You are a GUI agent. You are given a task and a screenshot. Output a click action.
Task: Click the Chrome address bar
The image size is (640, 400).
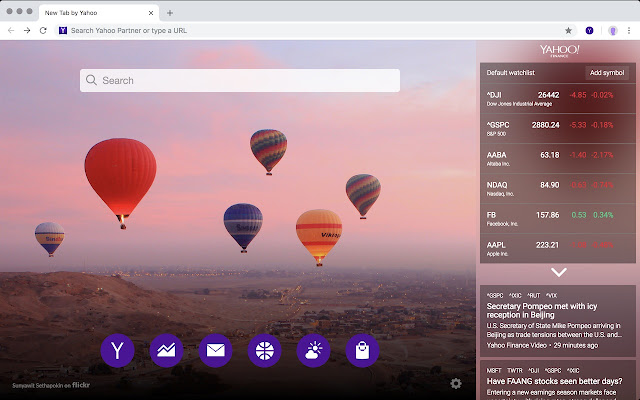pos(314,31)
